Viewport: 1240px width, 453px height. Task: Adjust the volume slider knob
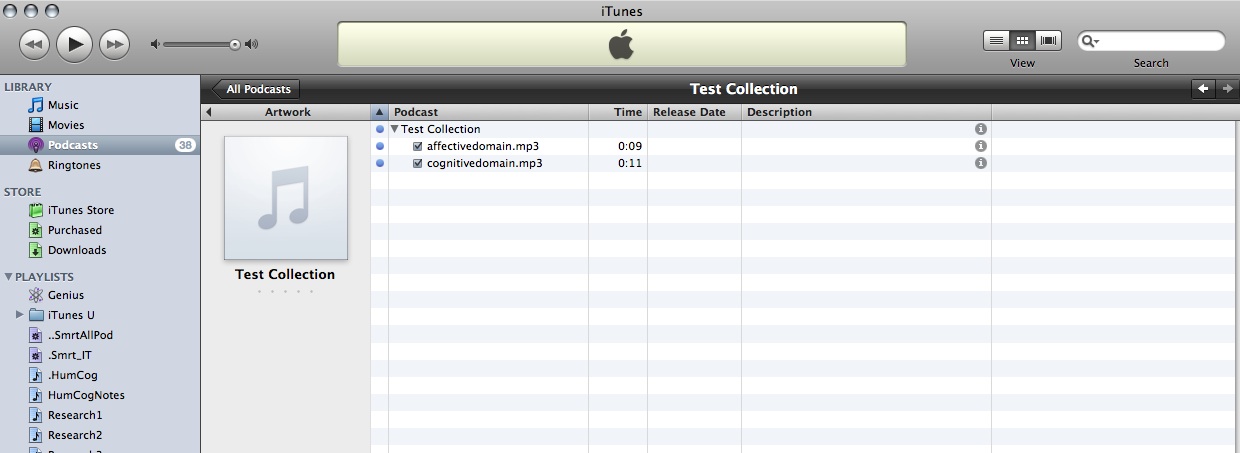235,44
